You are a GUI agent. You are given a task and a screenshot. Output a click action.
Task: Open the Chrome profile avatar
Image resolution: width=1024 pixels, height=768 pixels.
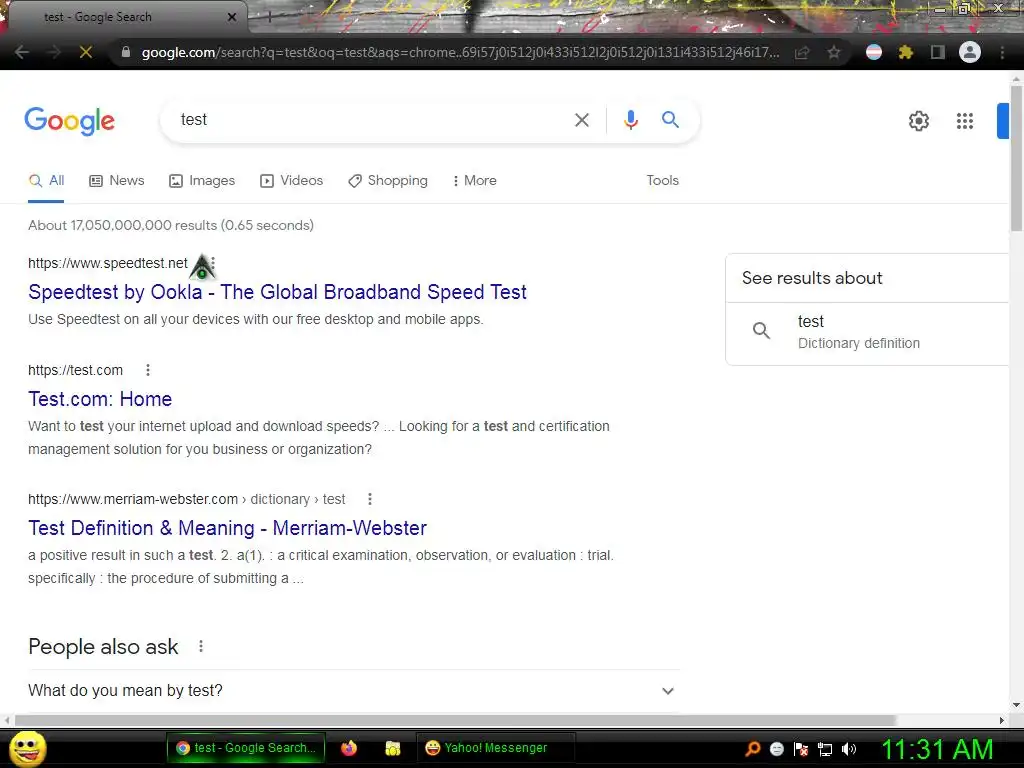970,52
